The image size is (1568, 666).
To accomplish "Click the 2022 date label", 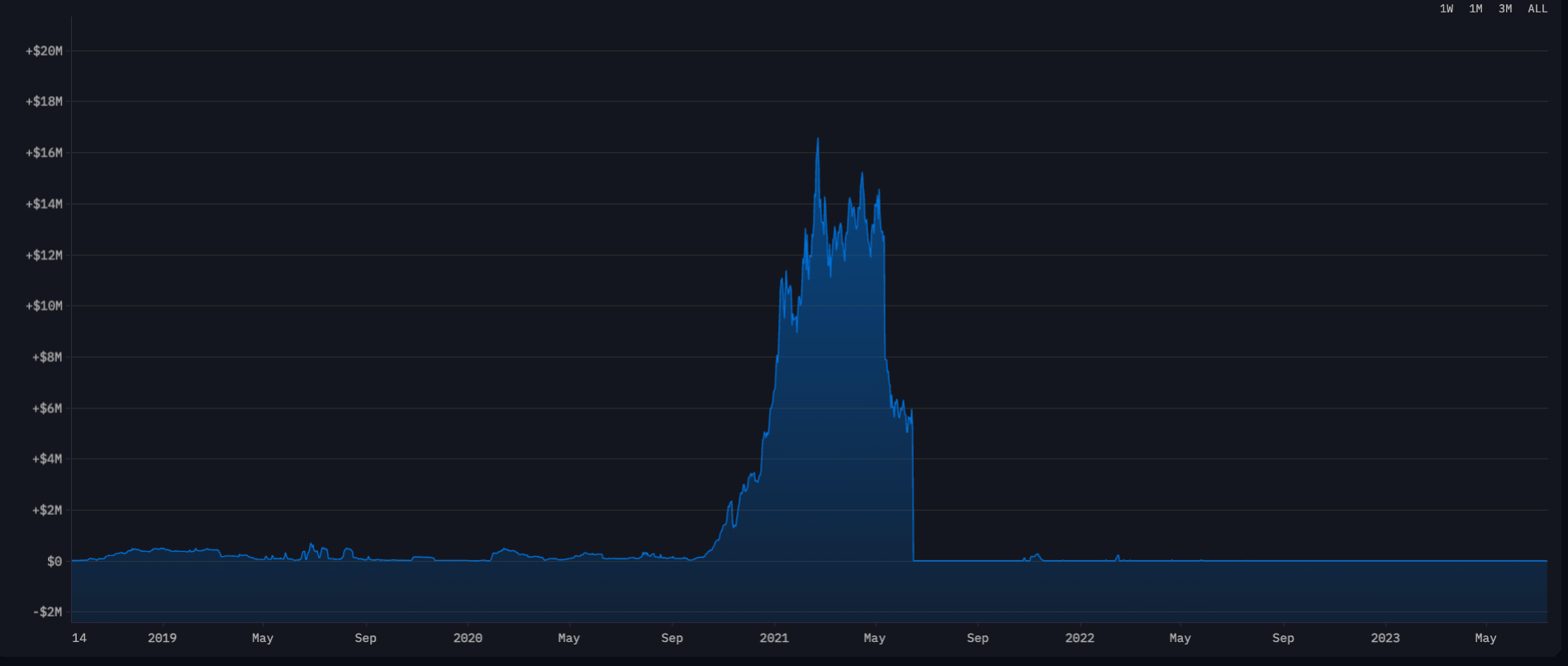I will click(1080, 638).
